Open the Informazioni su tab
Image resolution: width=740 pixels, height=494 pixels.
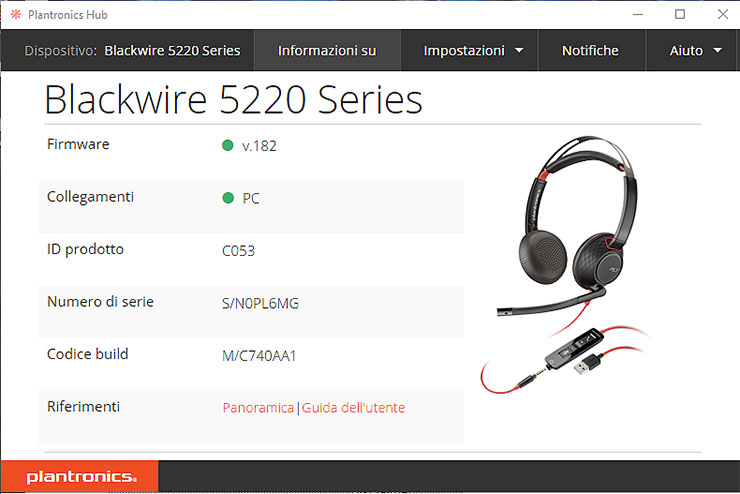pyautogui.click(x=327, y=50)
